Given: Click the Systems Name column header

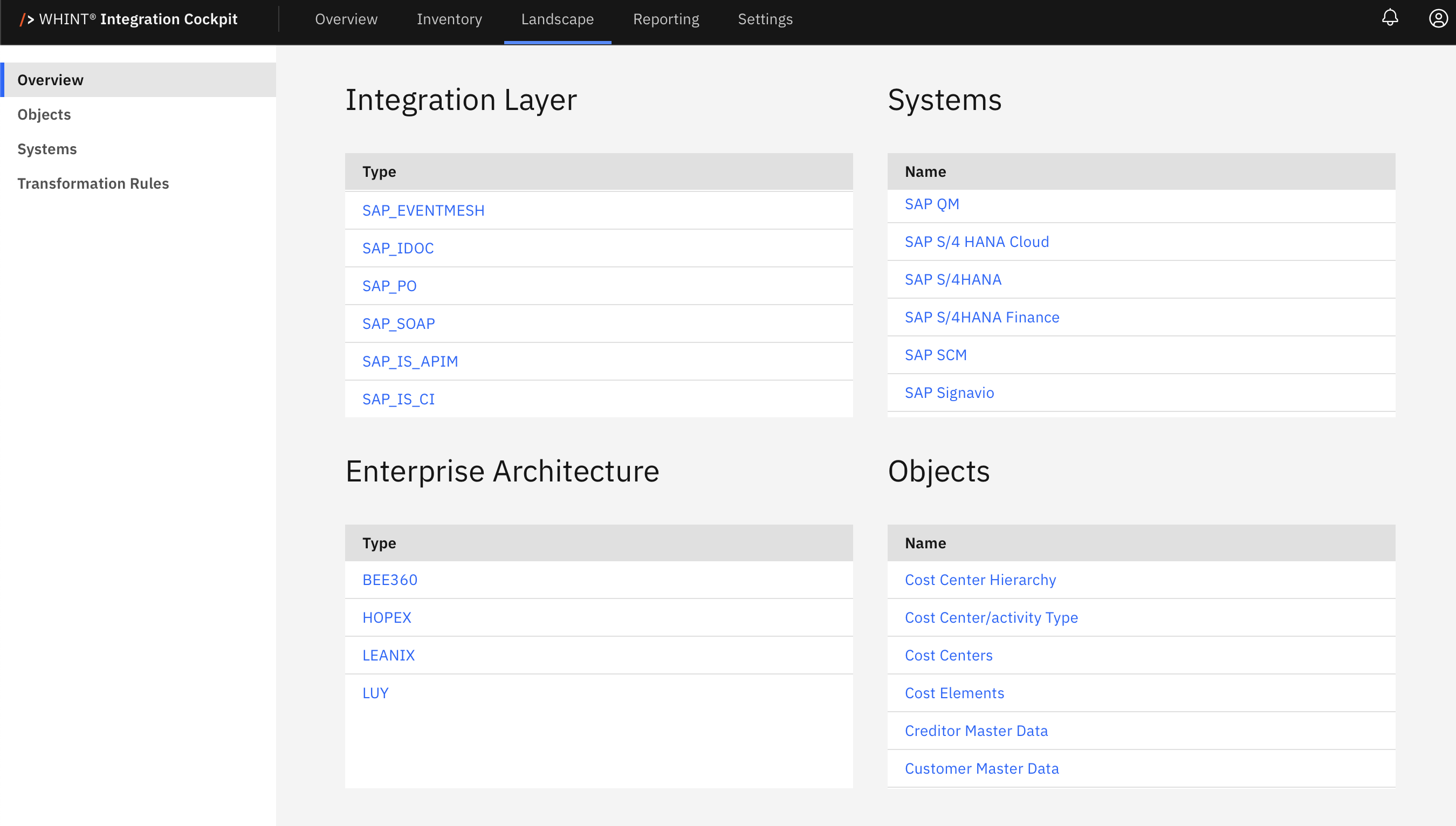Looking at the screenshot, I should coord(1141,171).
